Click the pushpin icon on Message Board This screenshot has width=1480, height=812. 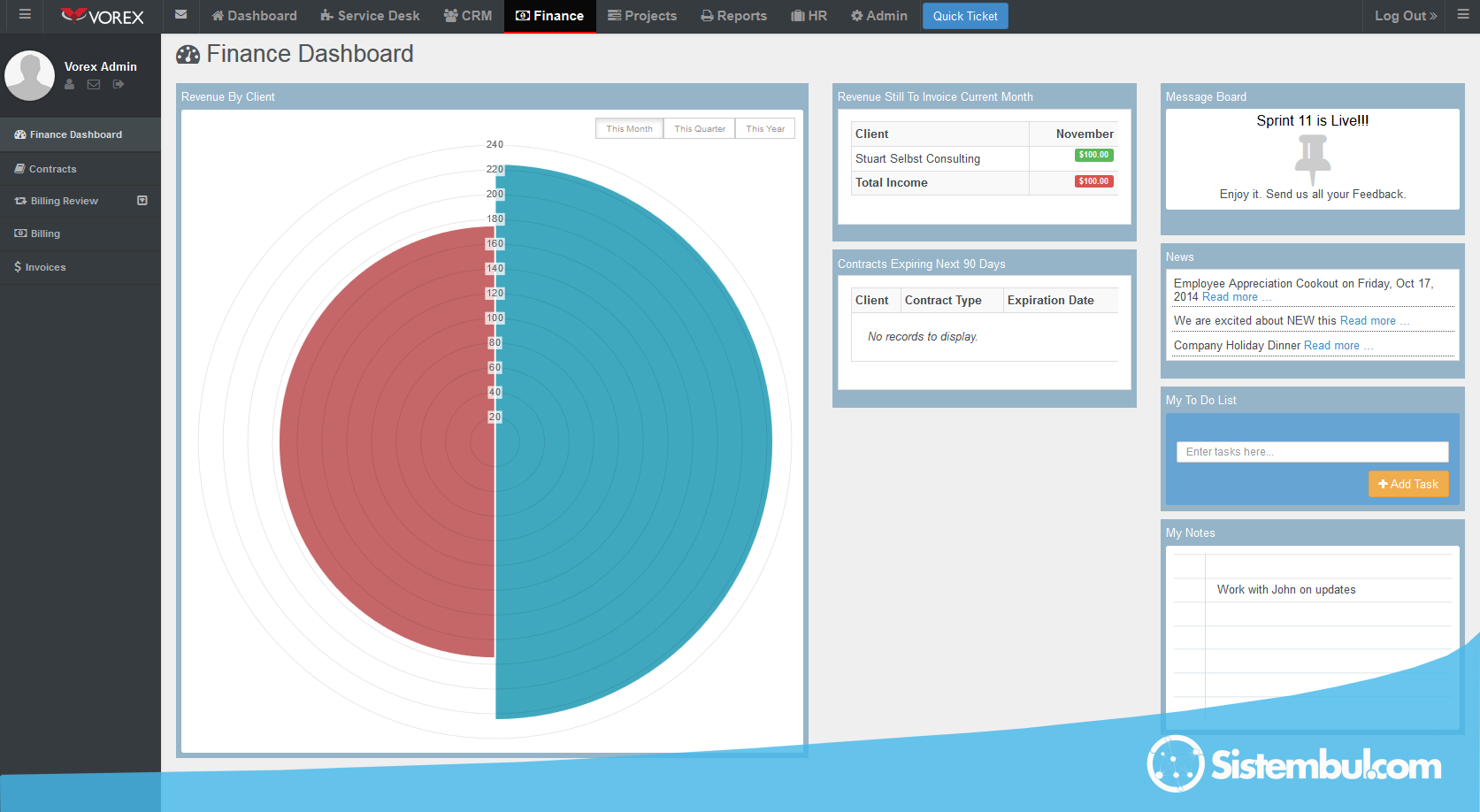point(1312,158)
